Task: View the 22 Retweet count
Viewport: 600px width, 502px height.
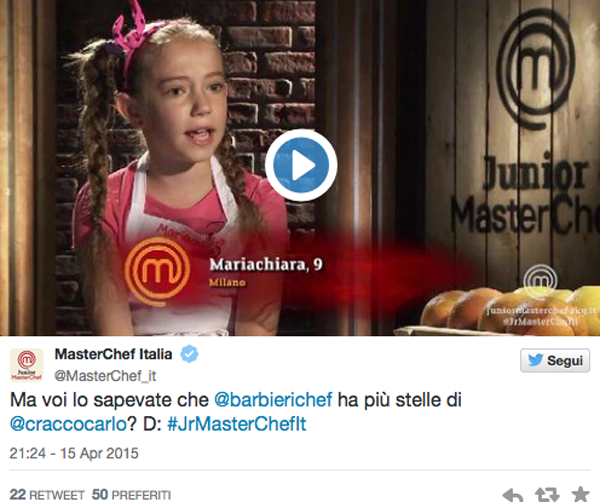Action: tap(47, 495)
